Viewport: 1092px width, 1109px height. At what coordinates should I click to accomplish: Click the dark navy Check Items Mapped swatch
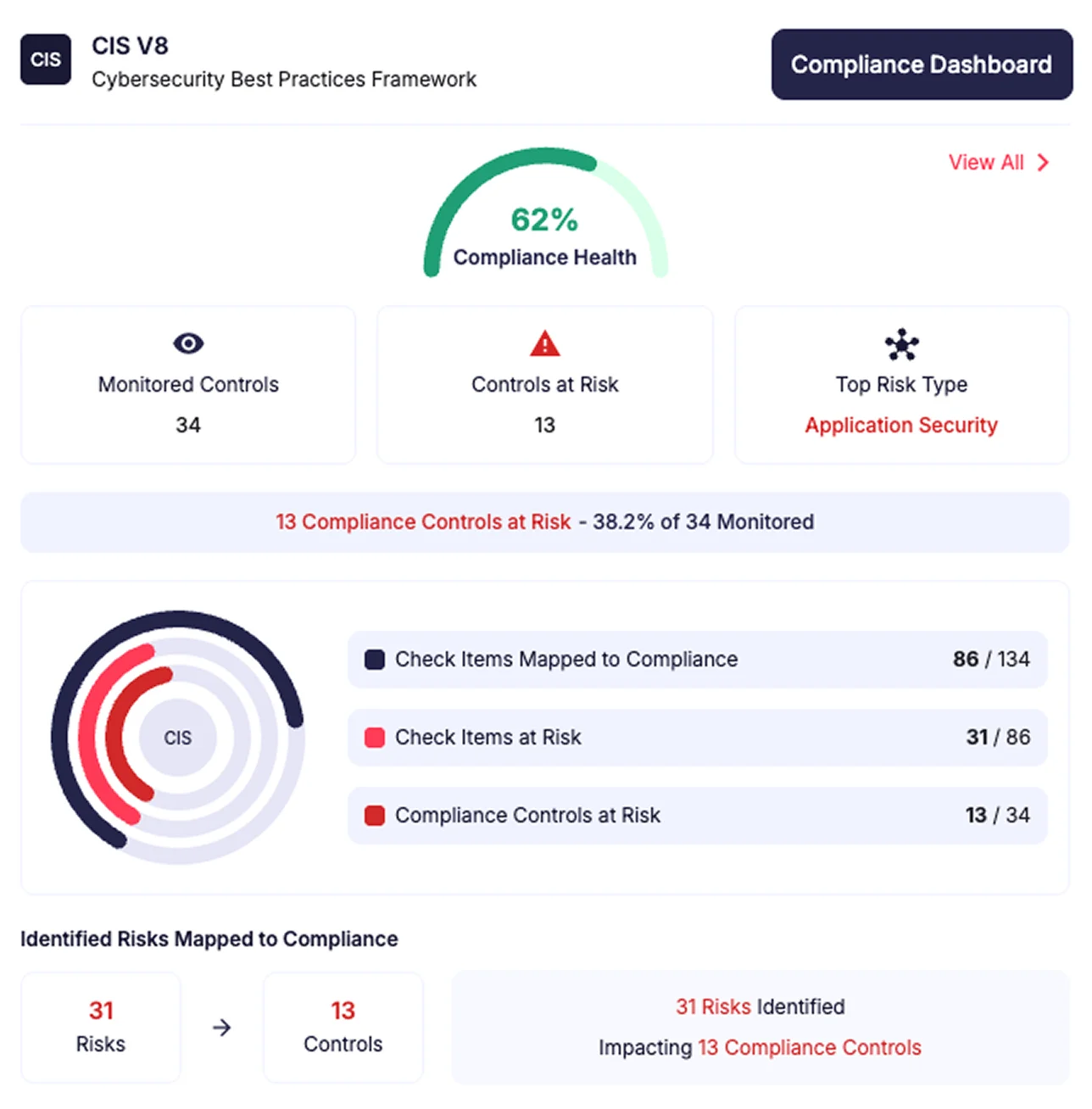(x=375, y=660)
